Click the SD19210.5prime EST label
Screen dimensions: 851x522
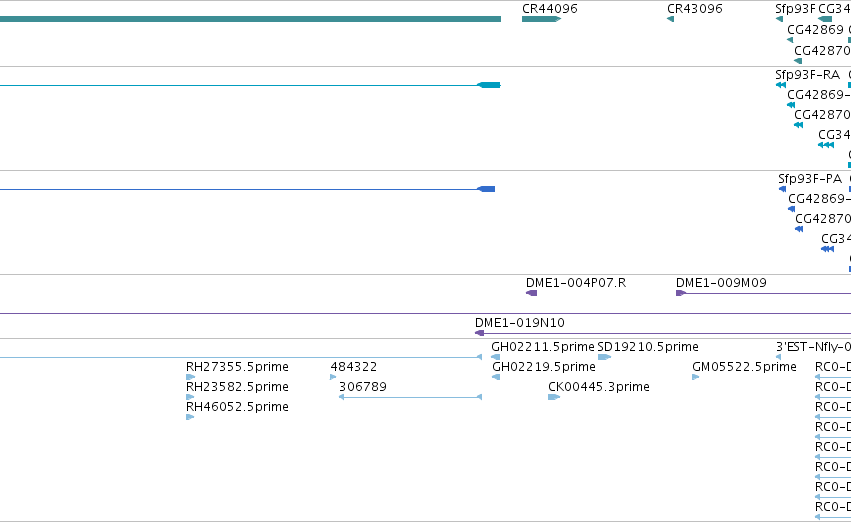click(x=648, y=347)
